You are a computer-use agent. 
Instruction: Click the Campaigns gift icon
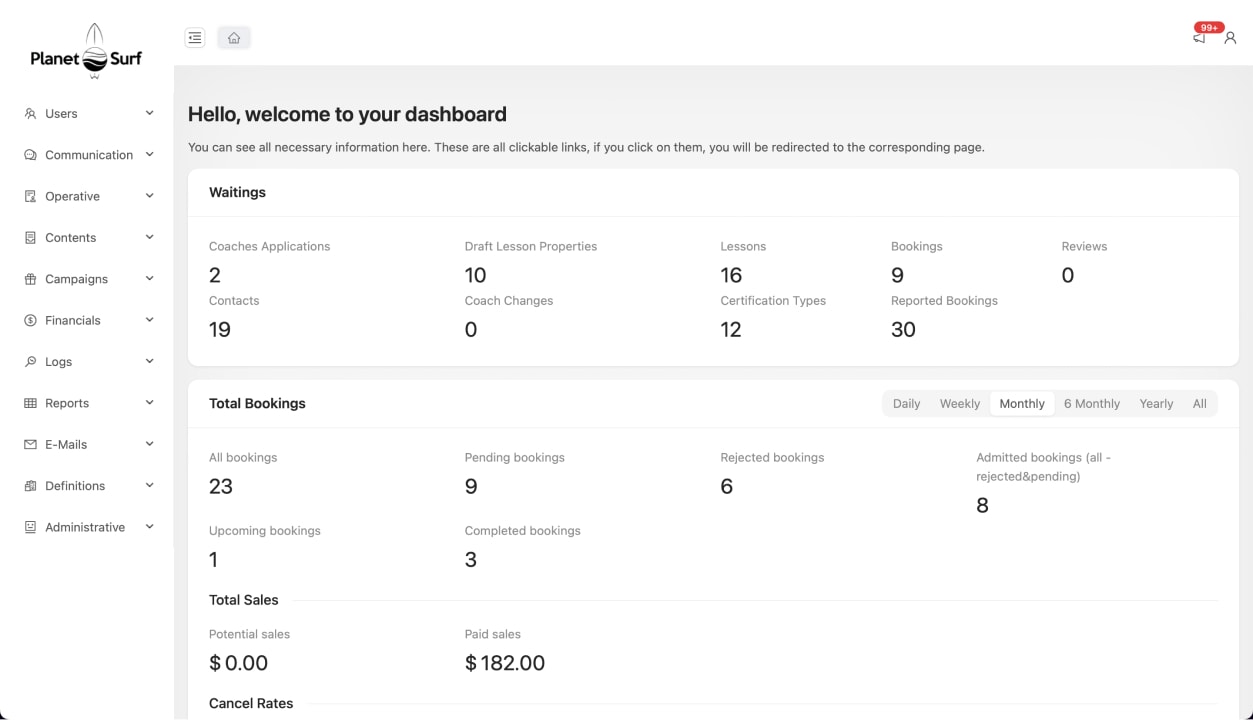click(x=30, y=280)
